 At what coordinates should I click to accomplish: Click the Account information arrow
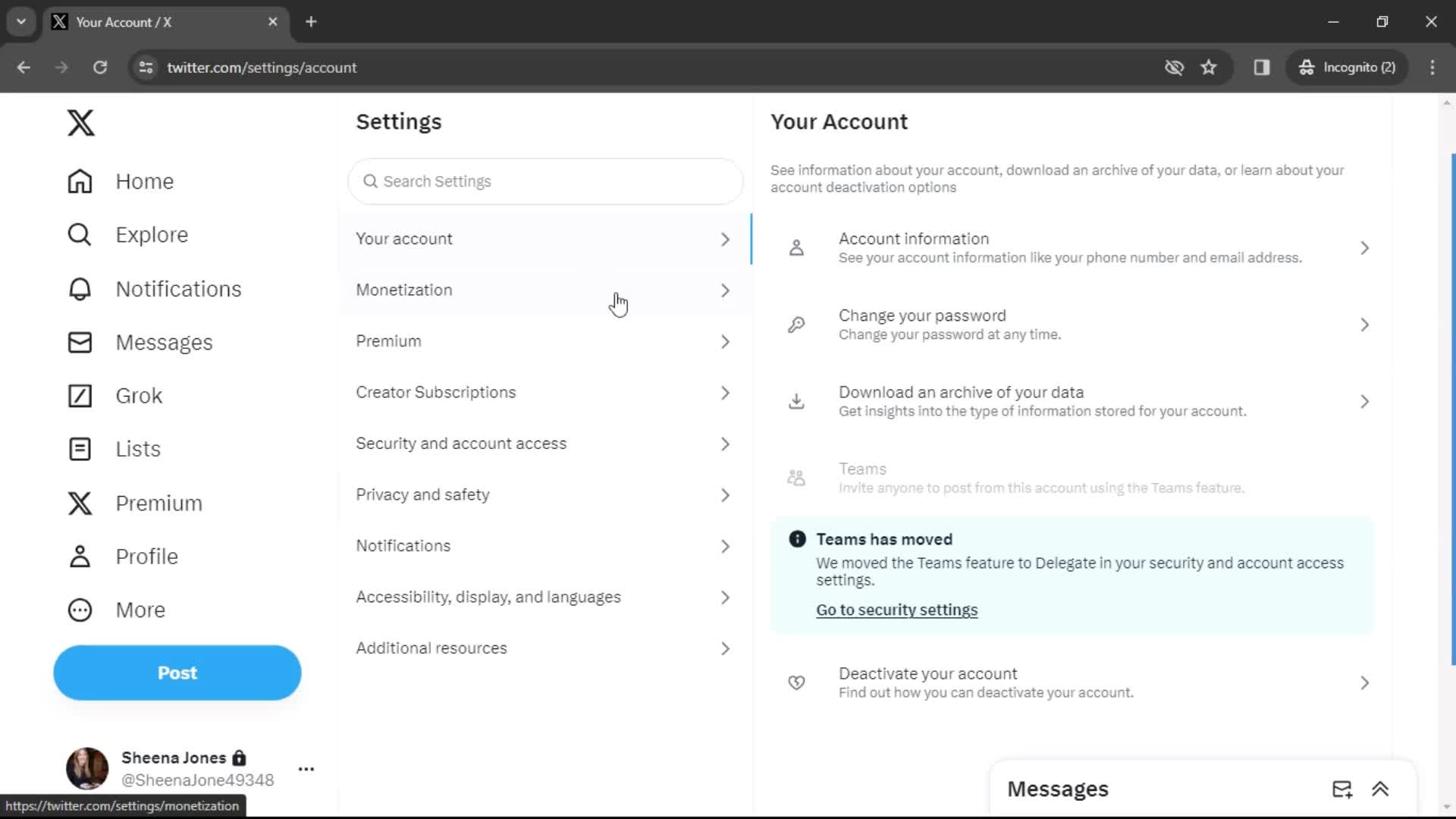tap(1365, 247)
